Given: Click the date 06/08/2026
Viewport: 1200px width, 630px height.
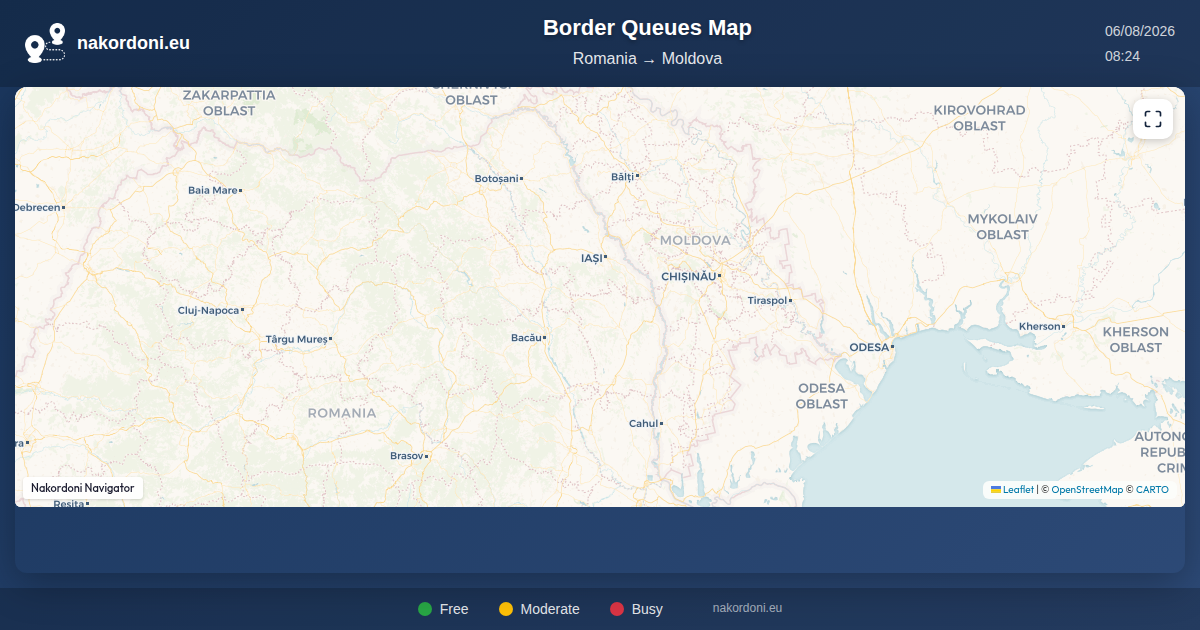Looking at the screenshot, I should tap(1139, 31).
